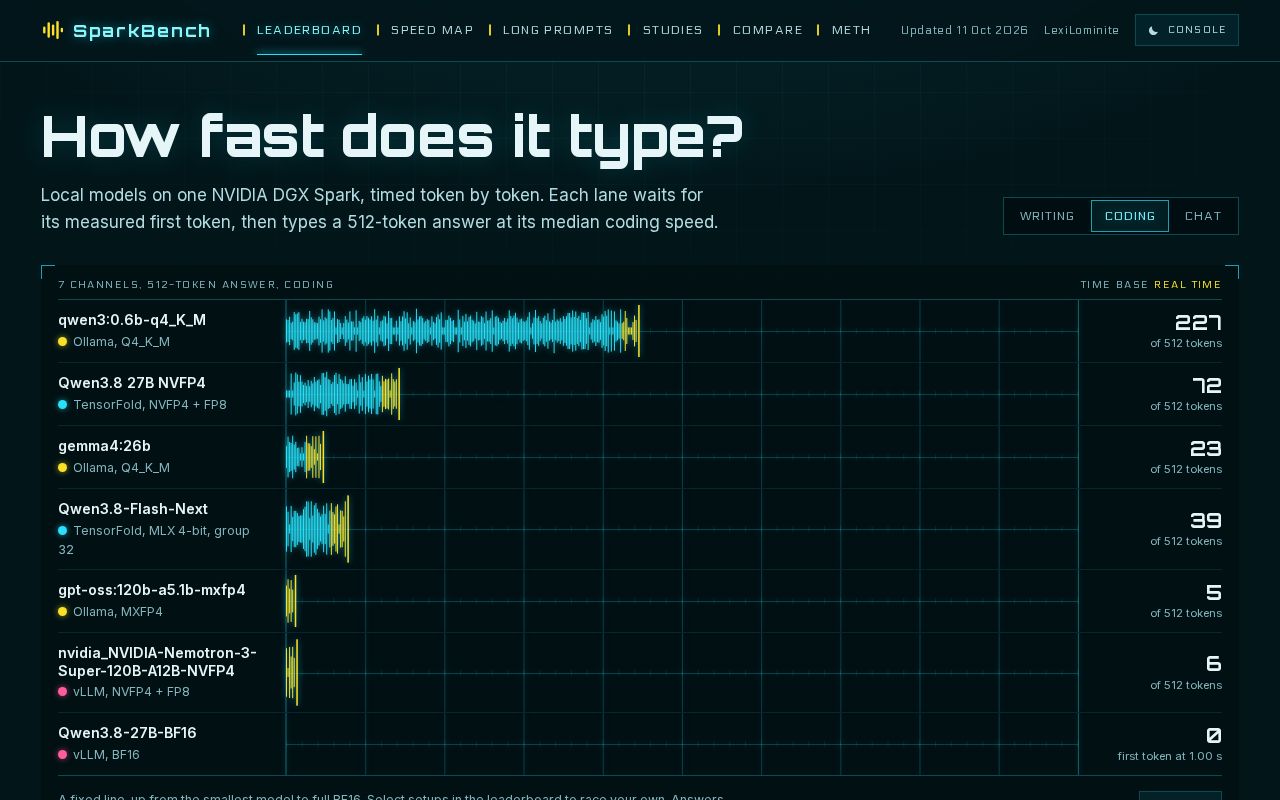Click the "Ollama, MXFP4" runtime label
This screenshot has width=1280, height=800.
118,612
